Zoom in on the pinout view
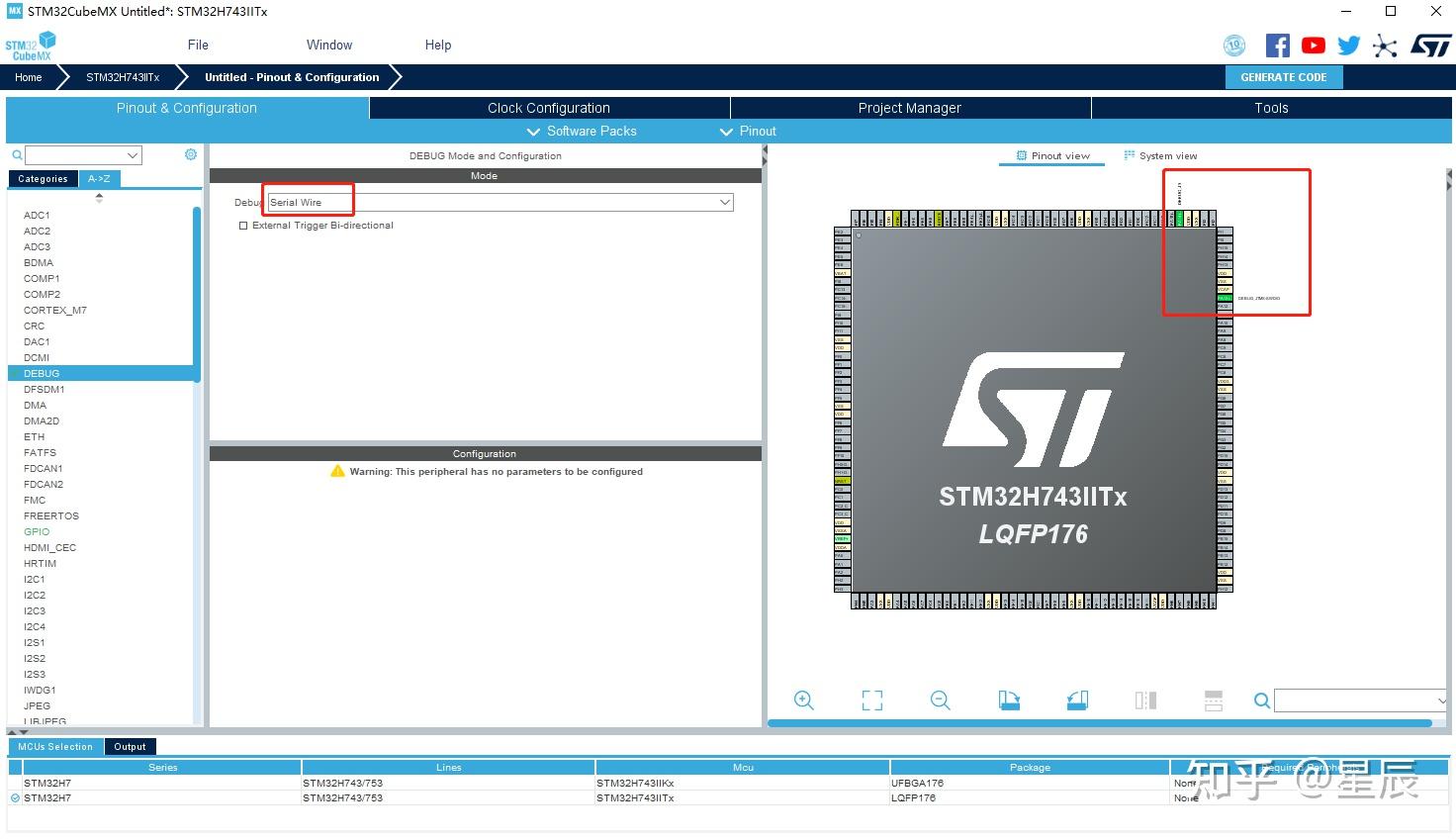Image resolution: width=1456 pixels, height=840 pixels. [804, 700]
